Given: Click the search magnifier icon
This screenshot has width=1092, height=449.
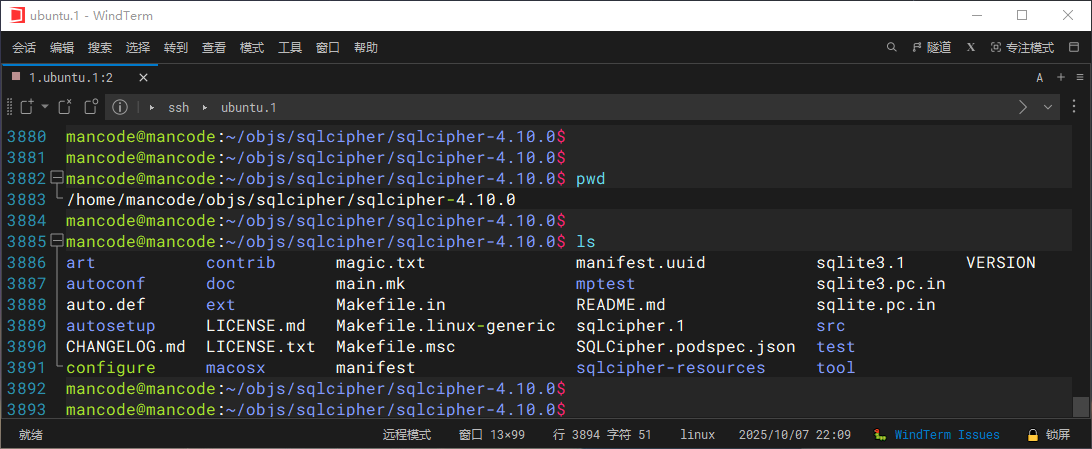Looking at the screenshot, I should point(892,47).
